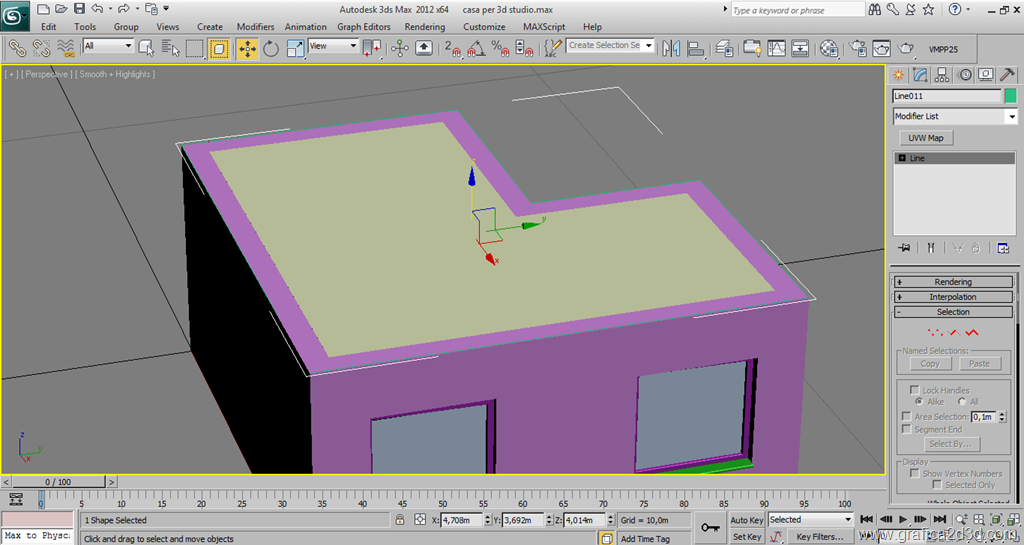
Task: Click the Mirror tool icon
Action: [671, 48]
